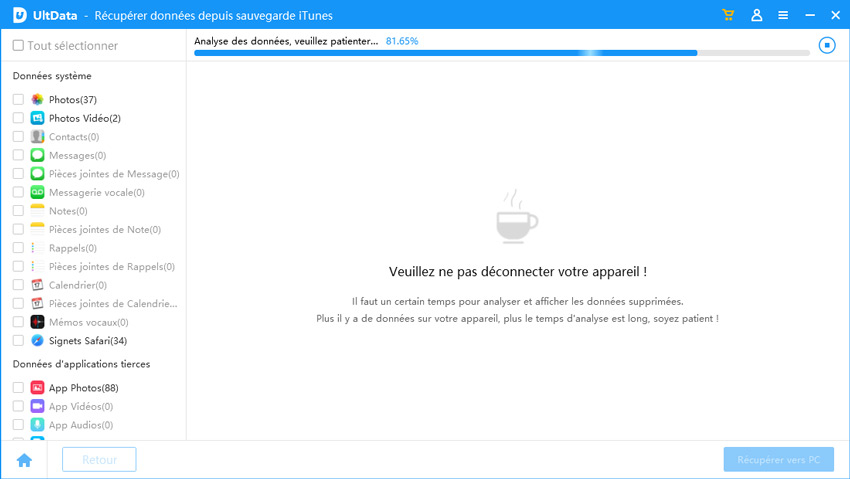
Task: Tick the Photos(37) checkbox
Action: coord(18,99)
